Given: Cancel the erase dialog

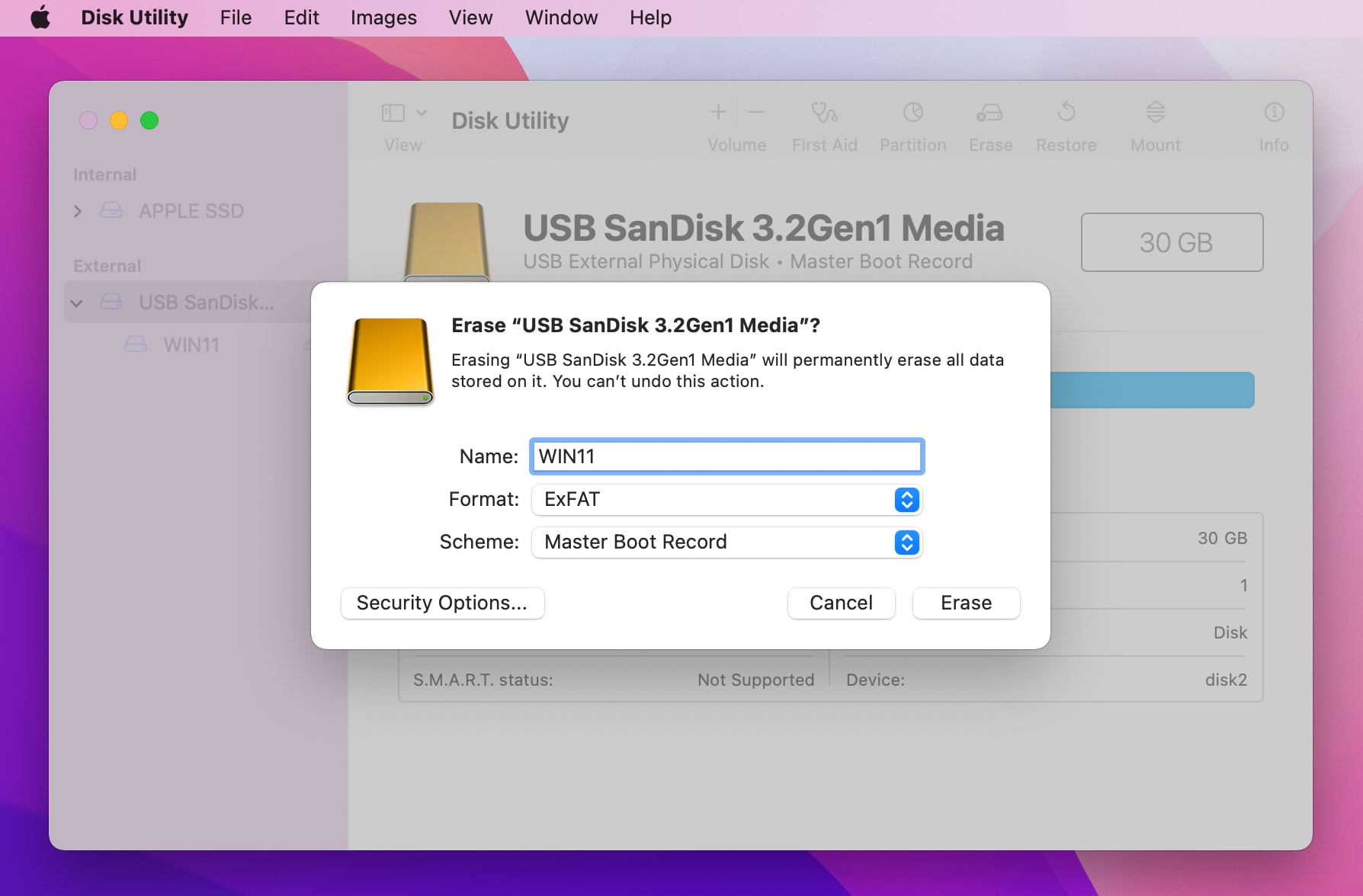Looking at the screenshot, I should 841,603.
